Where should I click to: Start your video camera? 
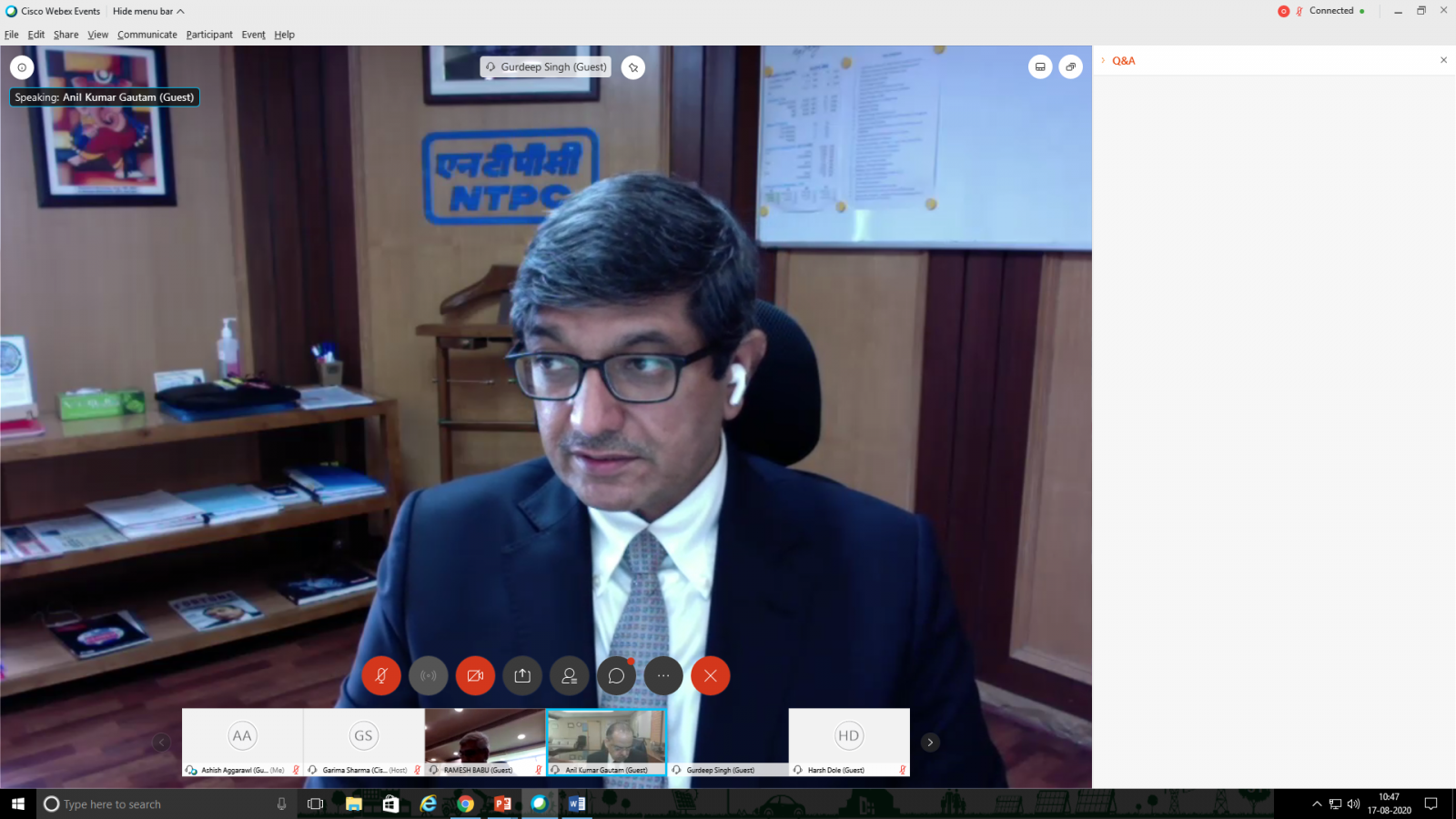(475, 675)
